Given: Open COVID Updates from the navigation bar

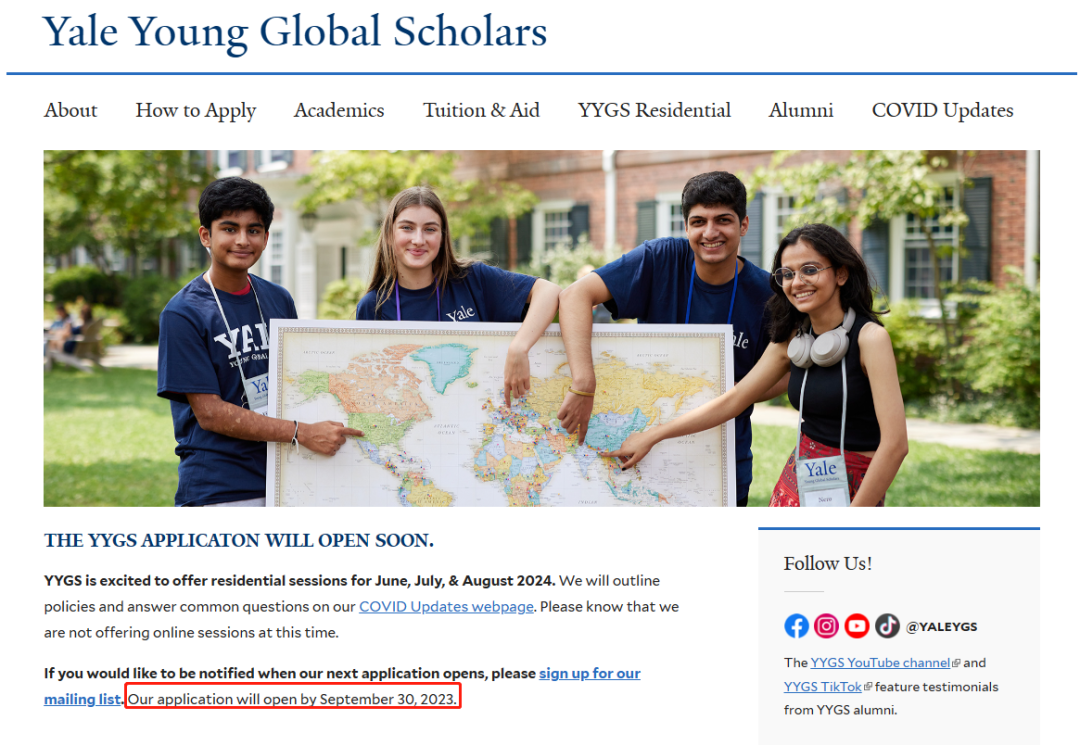Looking at the screenshot, I should (942, 111).
